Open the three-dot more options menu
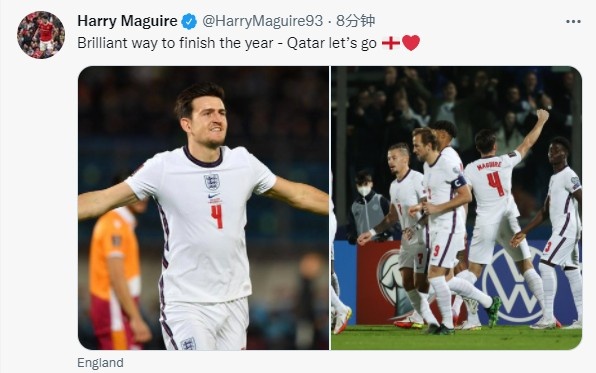Screen dimensions: 596x373 573,22
